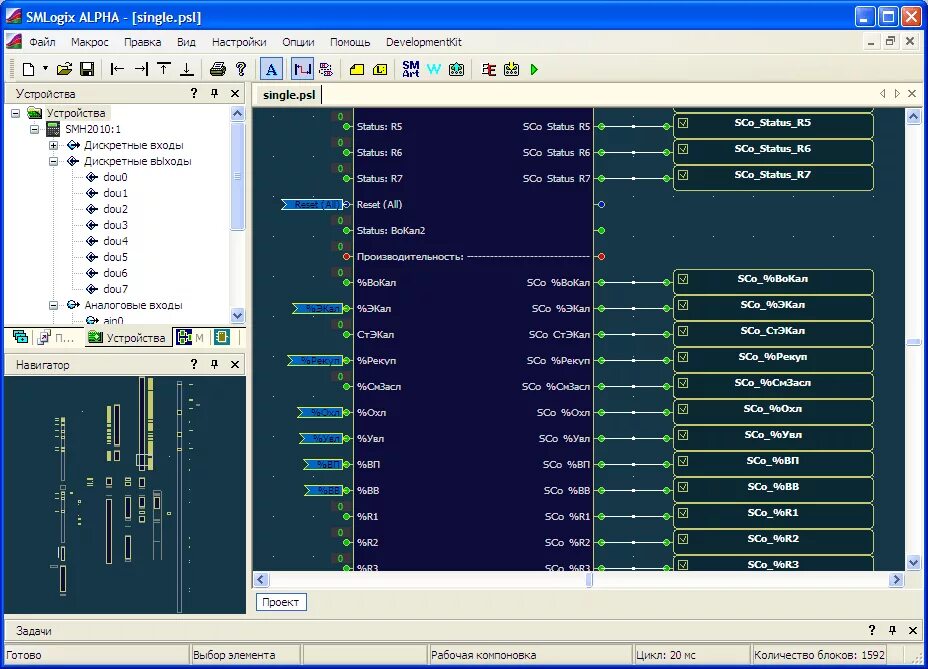Toggle checkbox on SCo_%Охл block
This screenshot has width=928, height=669.
point(683,409)
